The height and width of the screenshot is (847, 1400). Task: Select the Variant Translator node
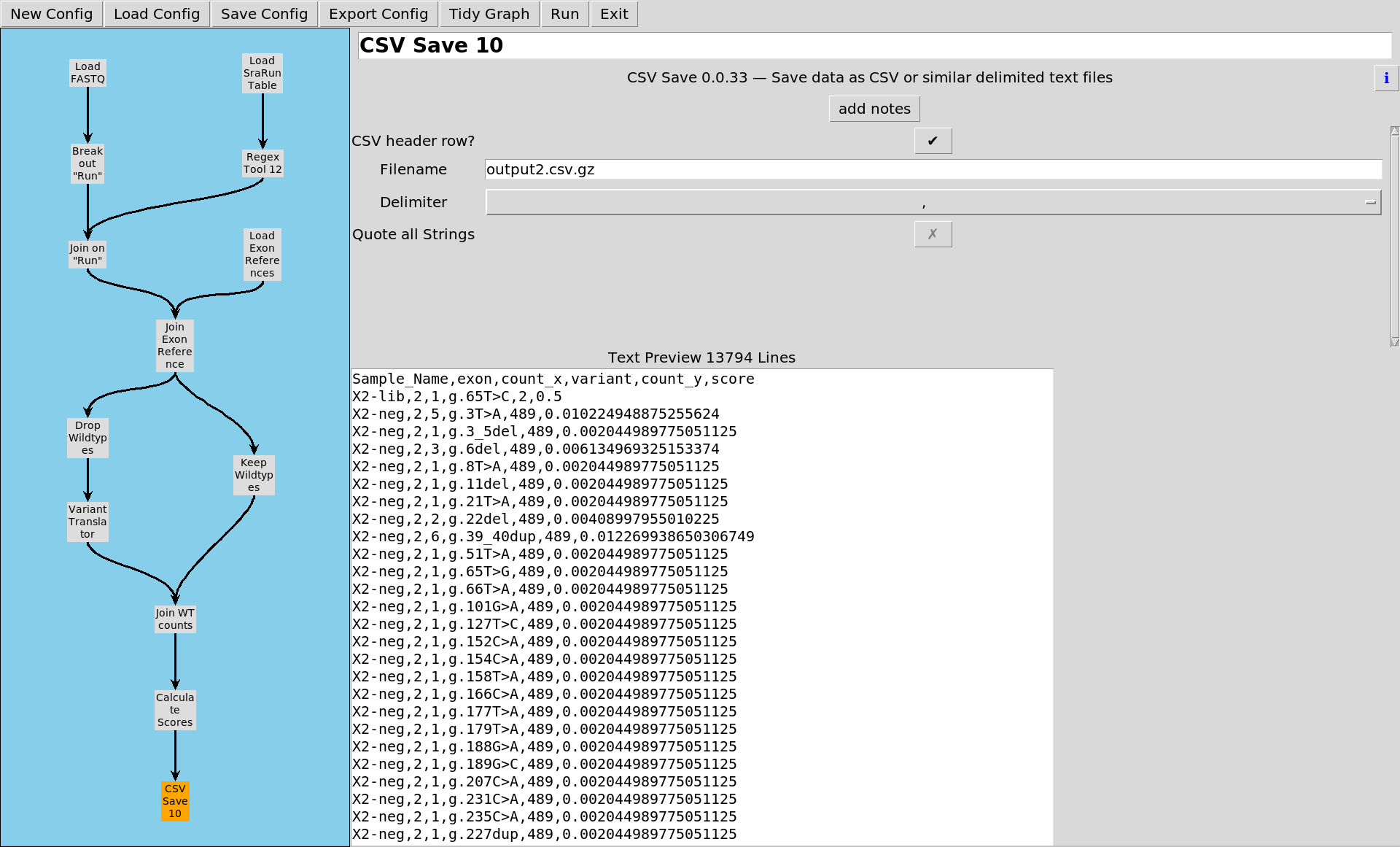coord(87,522)
